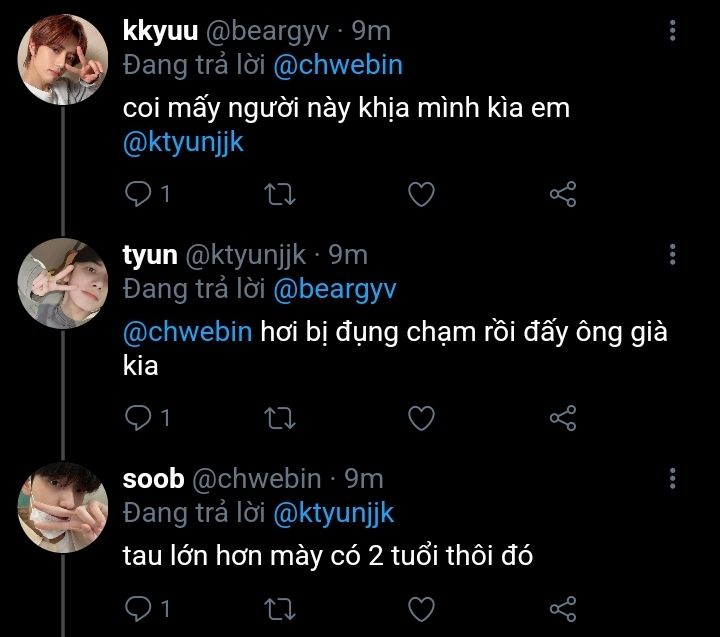This screenshot has width=720, height=637.
Task: Like the tweet by kkyuu
Action: point(422,194)
